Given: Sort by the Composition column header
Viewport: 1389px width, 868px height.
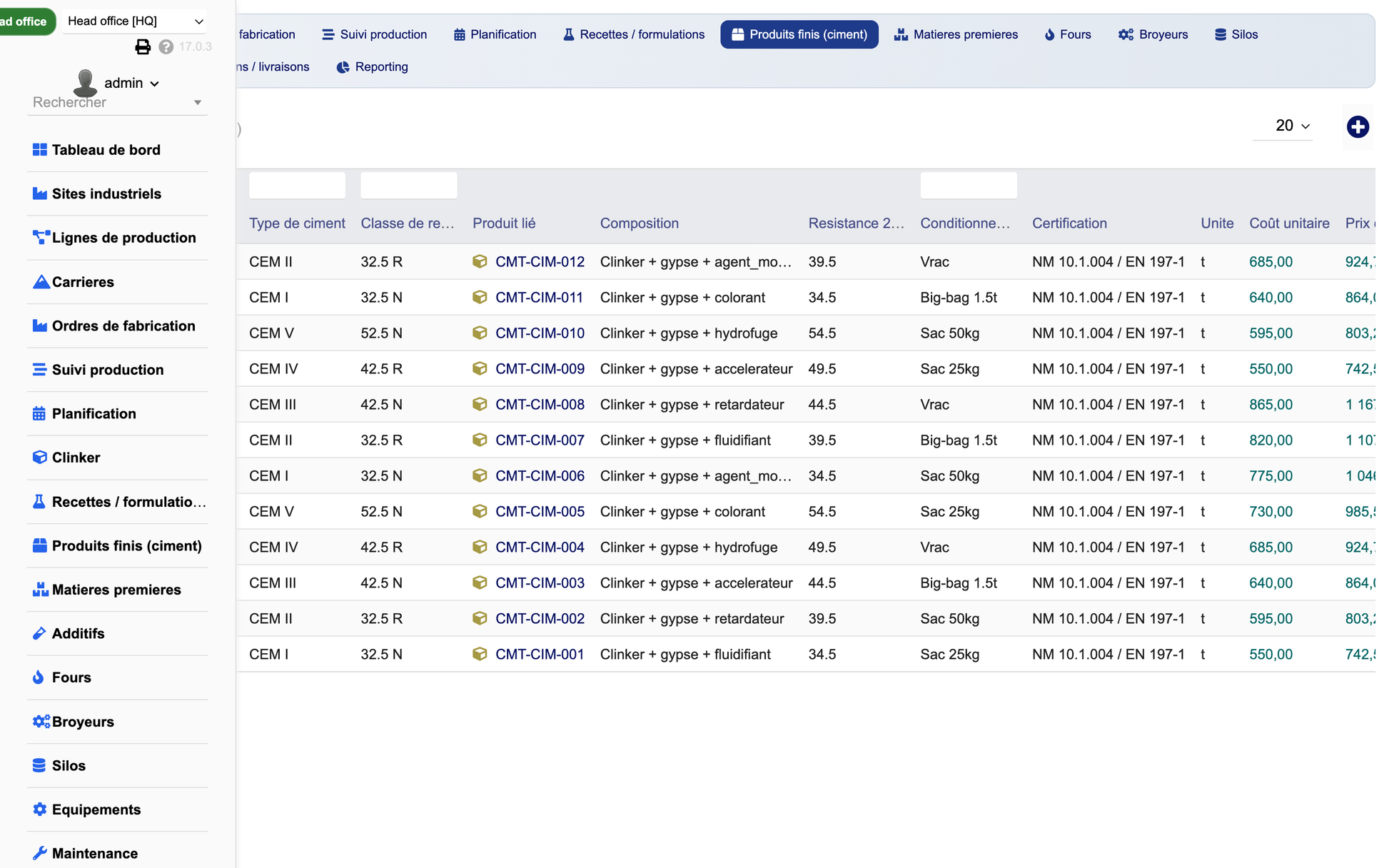Looking at the screenshot, I should pos(639,223).
